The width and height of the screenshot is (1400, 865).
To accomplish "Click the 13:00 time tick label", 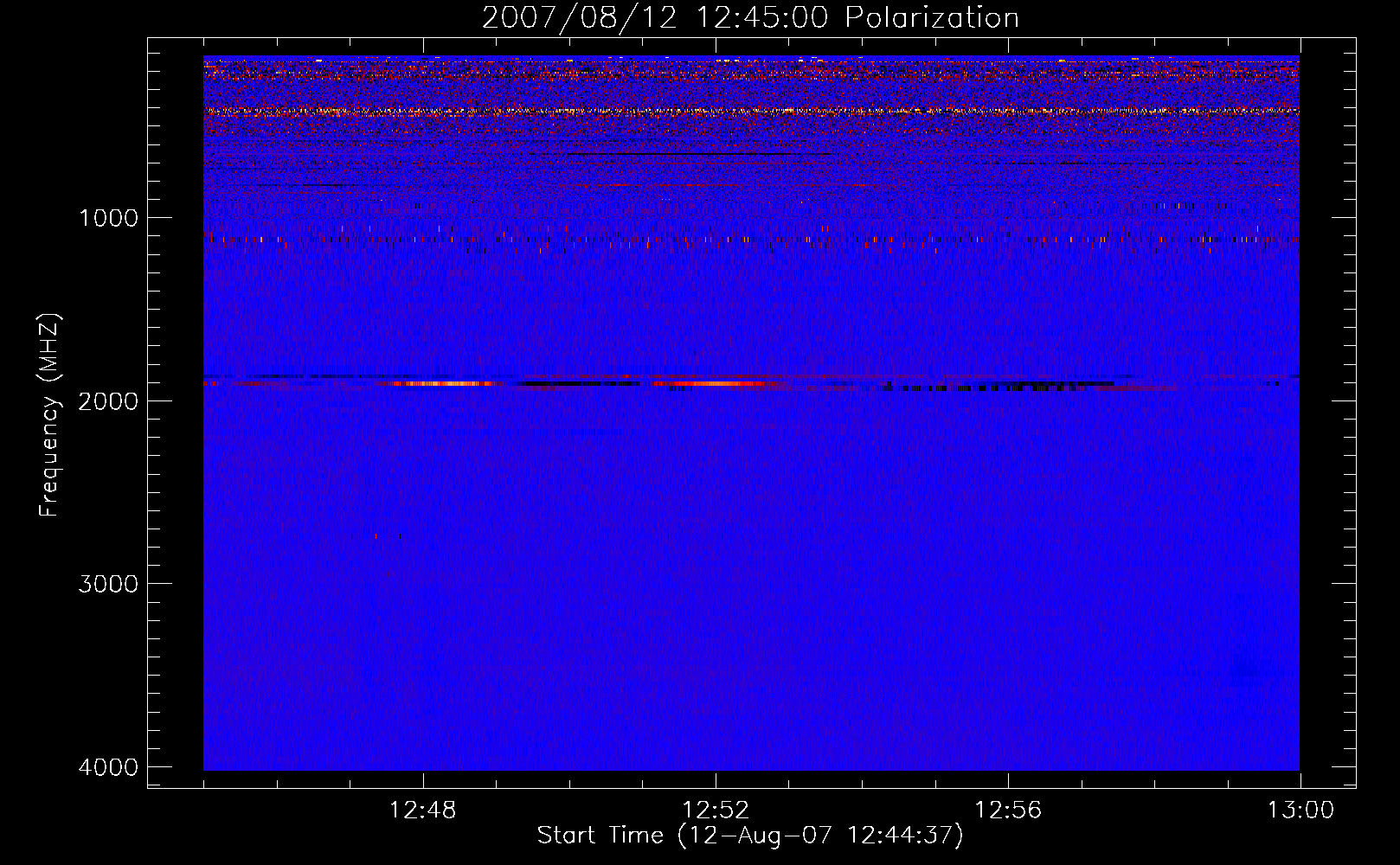I will 1300,811.
